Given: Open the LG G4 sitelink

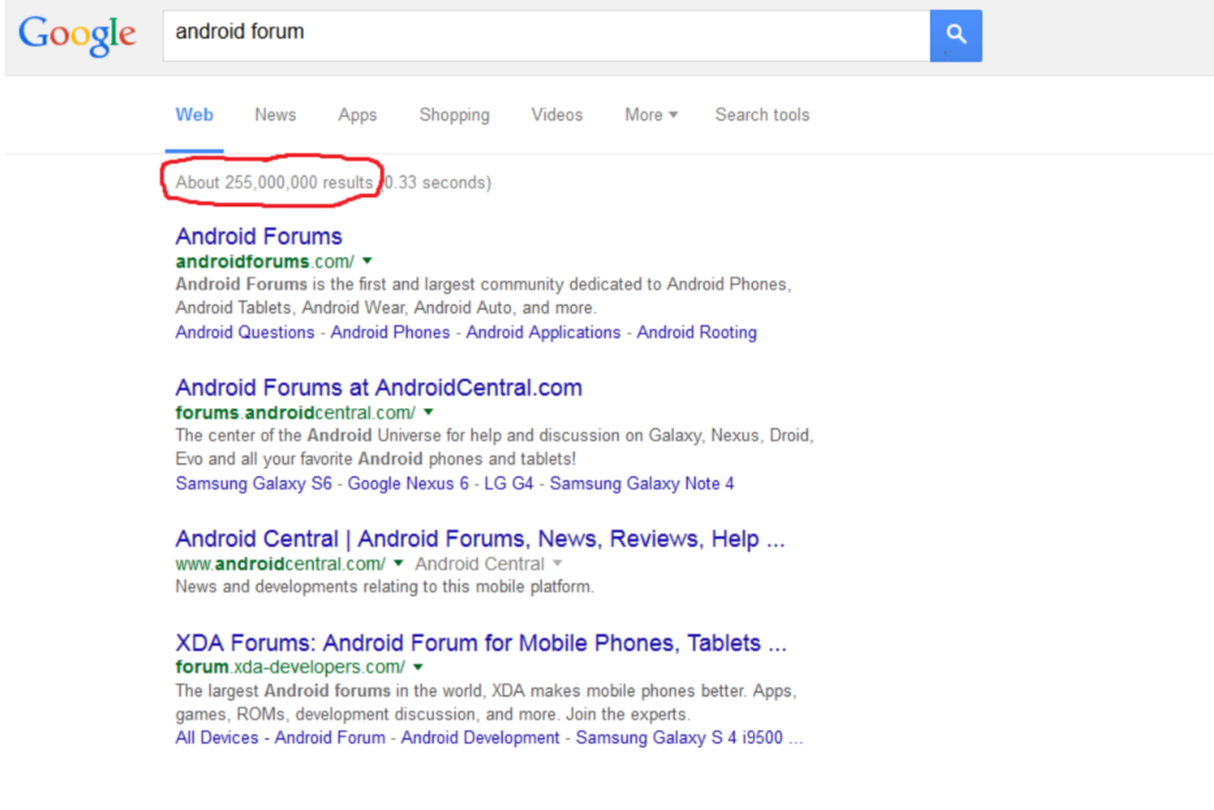Looking at the screenshot, I should coord(509,484).
